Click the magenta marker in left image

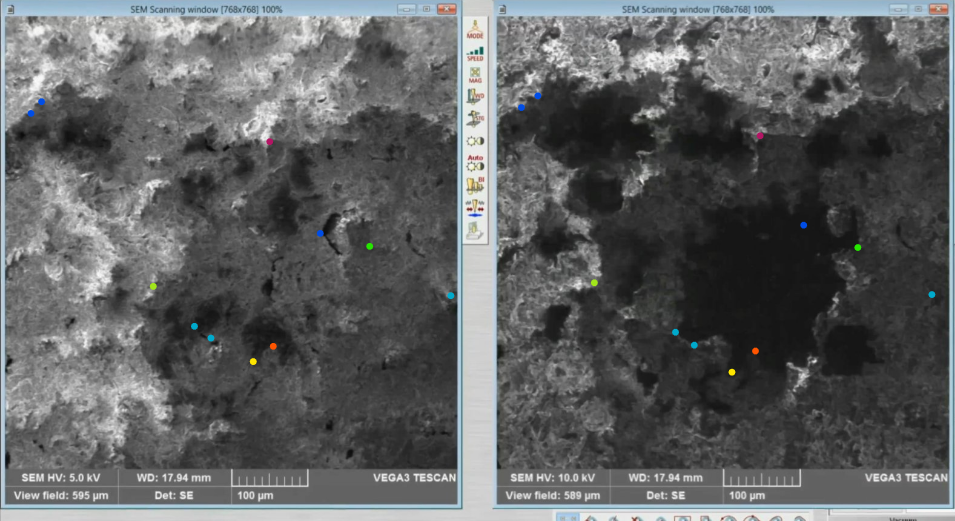coord(270,142)
